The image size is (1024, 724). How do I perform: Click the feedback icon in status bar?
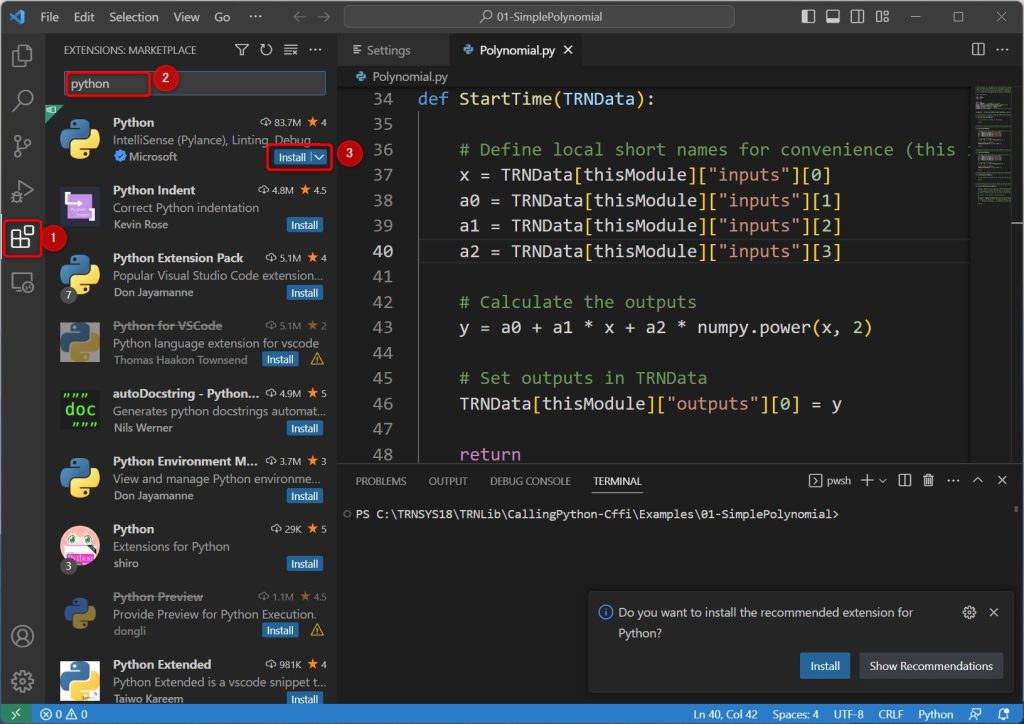[x=975, y=714]
